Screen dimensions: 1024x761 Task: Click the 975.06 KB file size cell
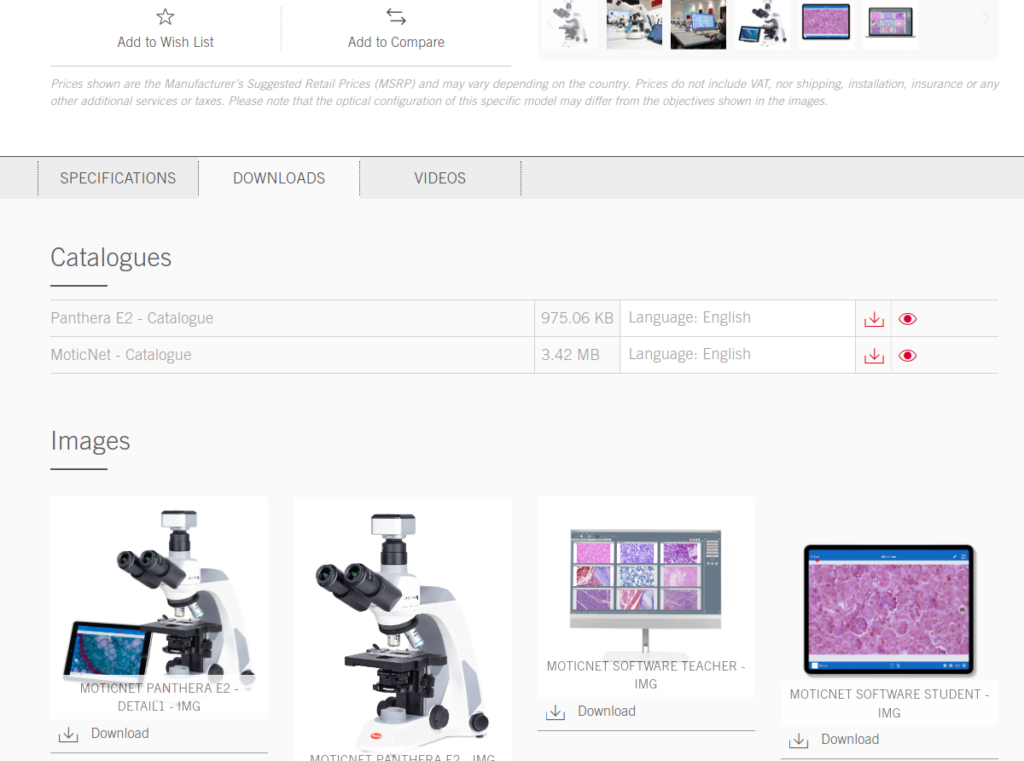click(577, 318)
